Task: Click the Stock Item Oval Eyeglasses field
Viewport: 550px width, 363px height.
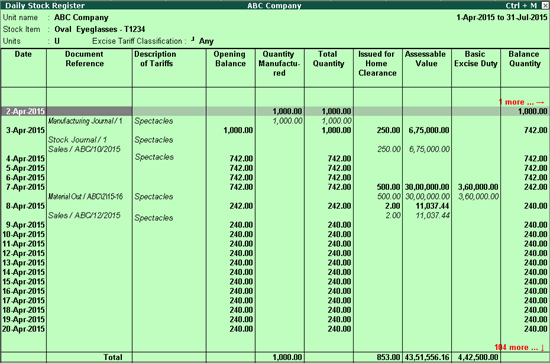Action: point(100,29)
